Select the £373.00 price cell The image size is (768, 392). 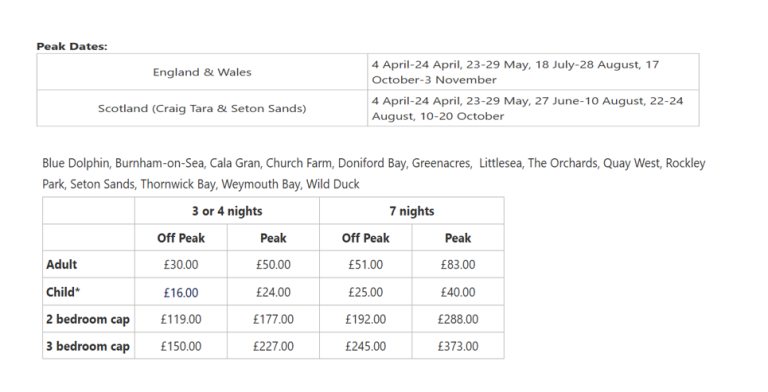(457, 346)
